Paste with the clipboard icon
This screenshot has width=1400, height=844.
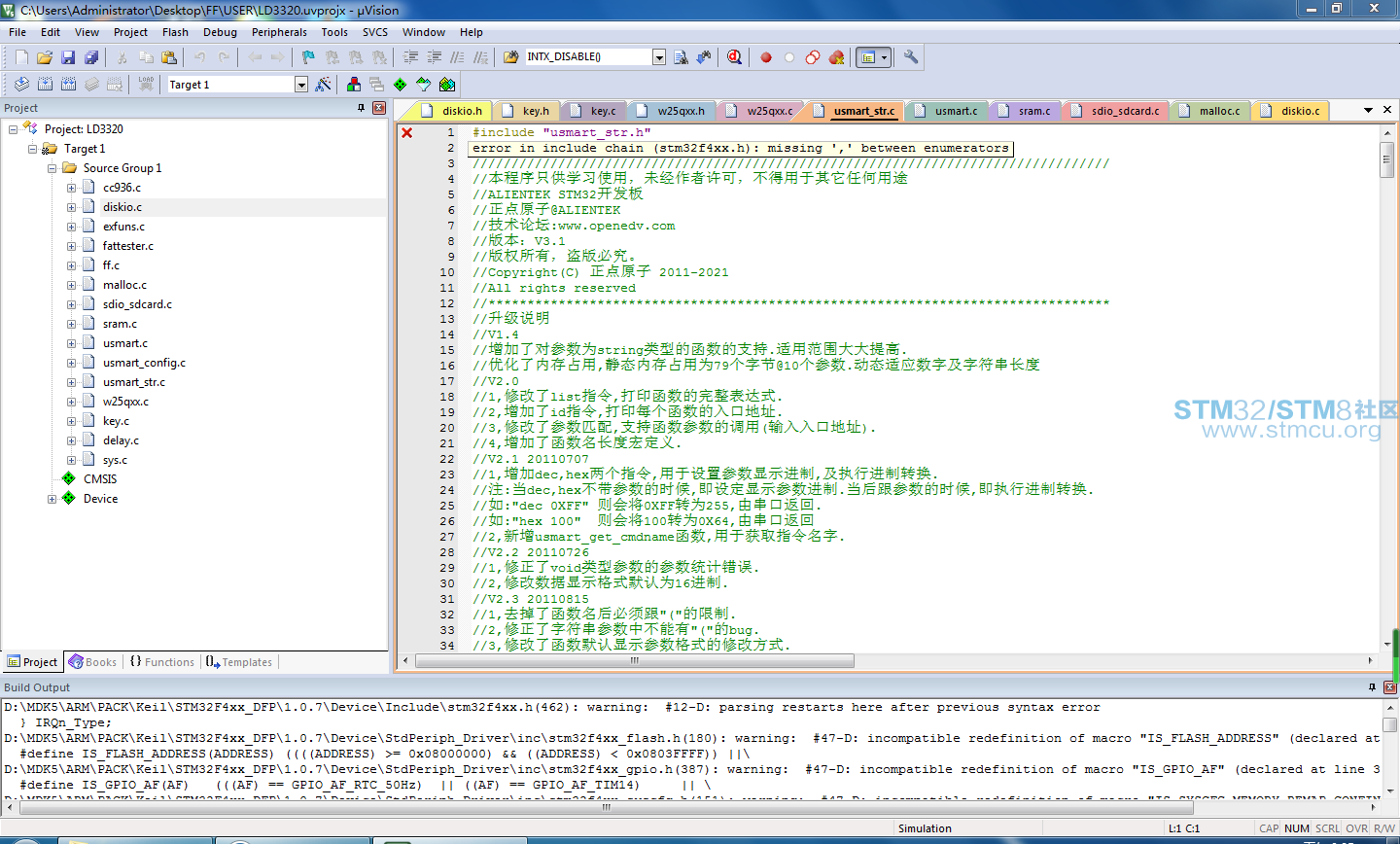point(169,57)
